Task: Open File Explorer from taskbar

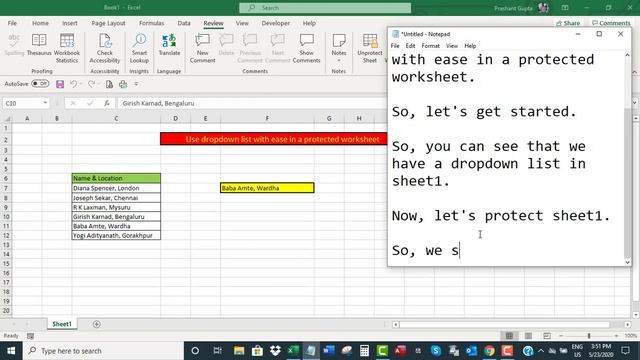Action: click(x=239, y=351)
